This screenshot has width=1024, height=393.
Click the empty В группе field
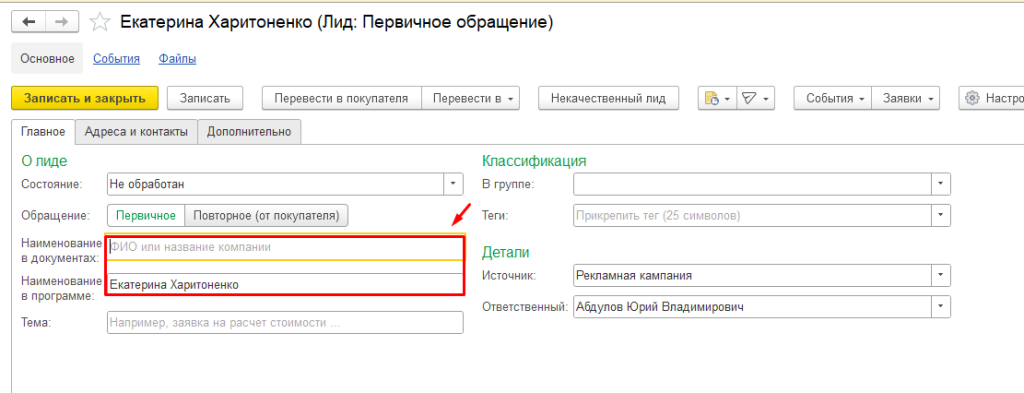coord(753,184)
